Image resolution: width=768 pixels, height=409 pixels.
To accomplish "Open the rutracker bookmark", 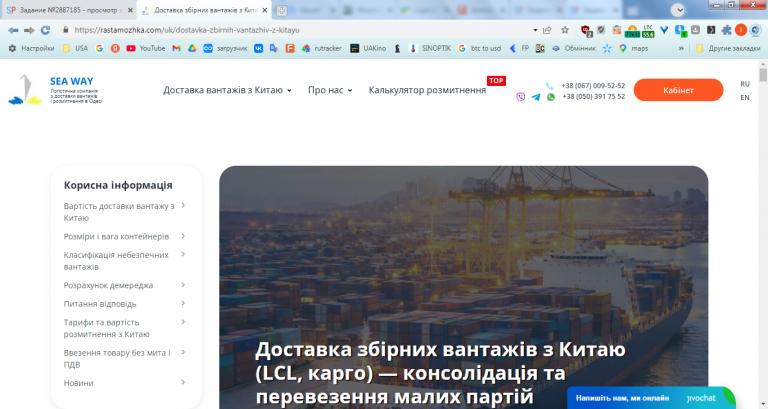I will click(321, 48).
